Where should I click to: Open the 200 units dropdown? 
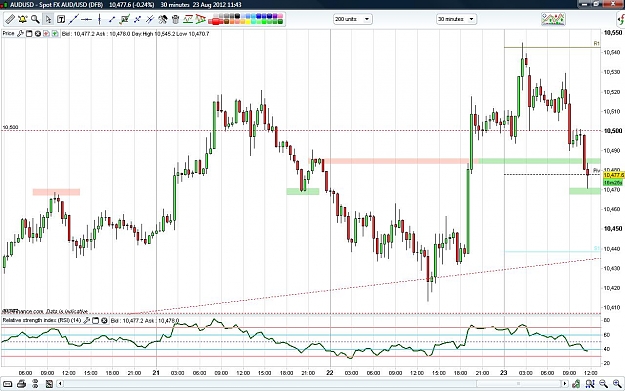[x=352, y=19]
